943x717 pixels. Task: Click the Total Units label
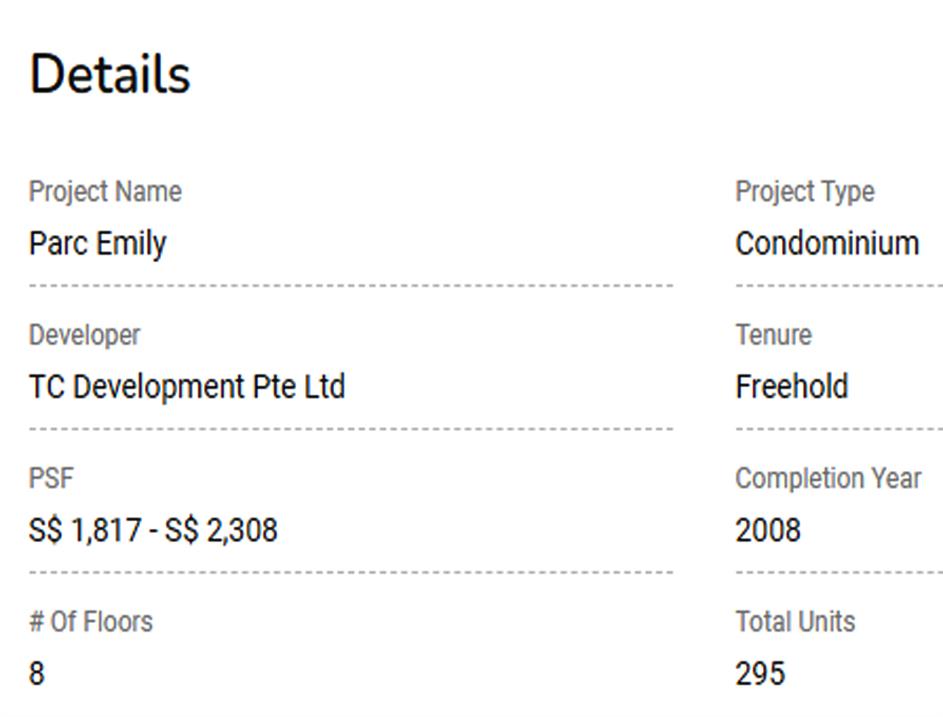point(795,622)
